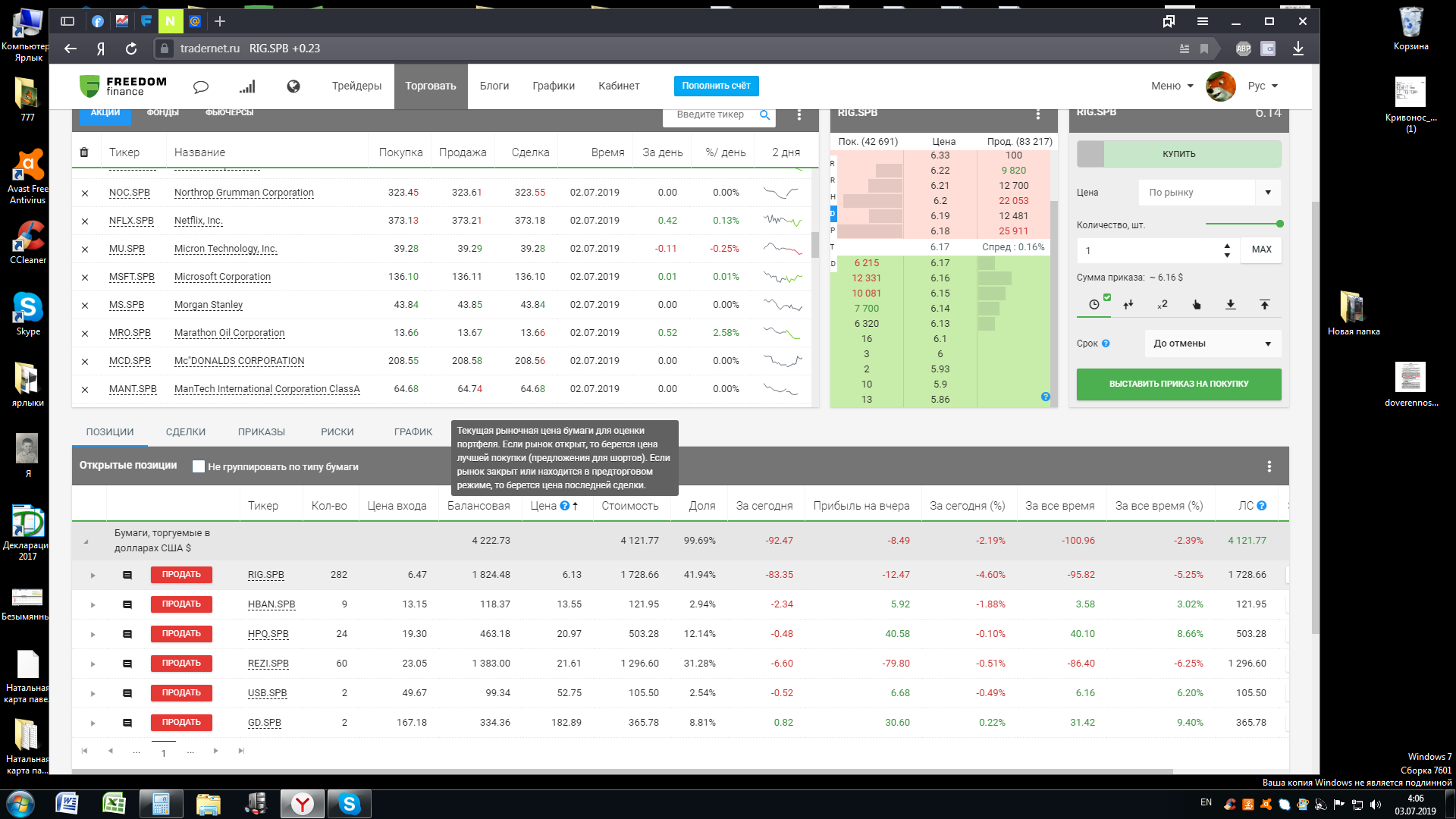Toggle 'Не группировать по типу бумаги' checkbox
Image resolution: width=1456 pixels, height=819 pixels.
[x=199, y=466]
